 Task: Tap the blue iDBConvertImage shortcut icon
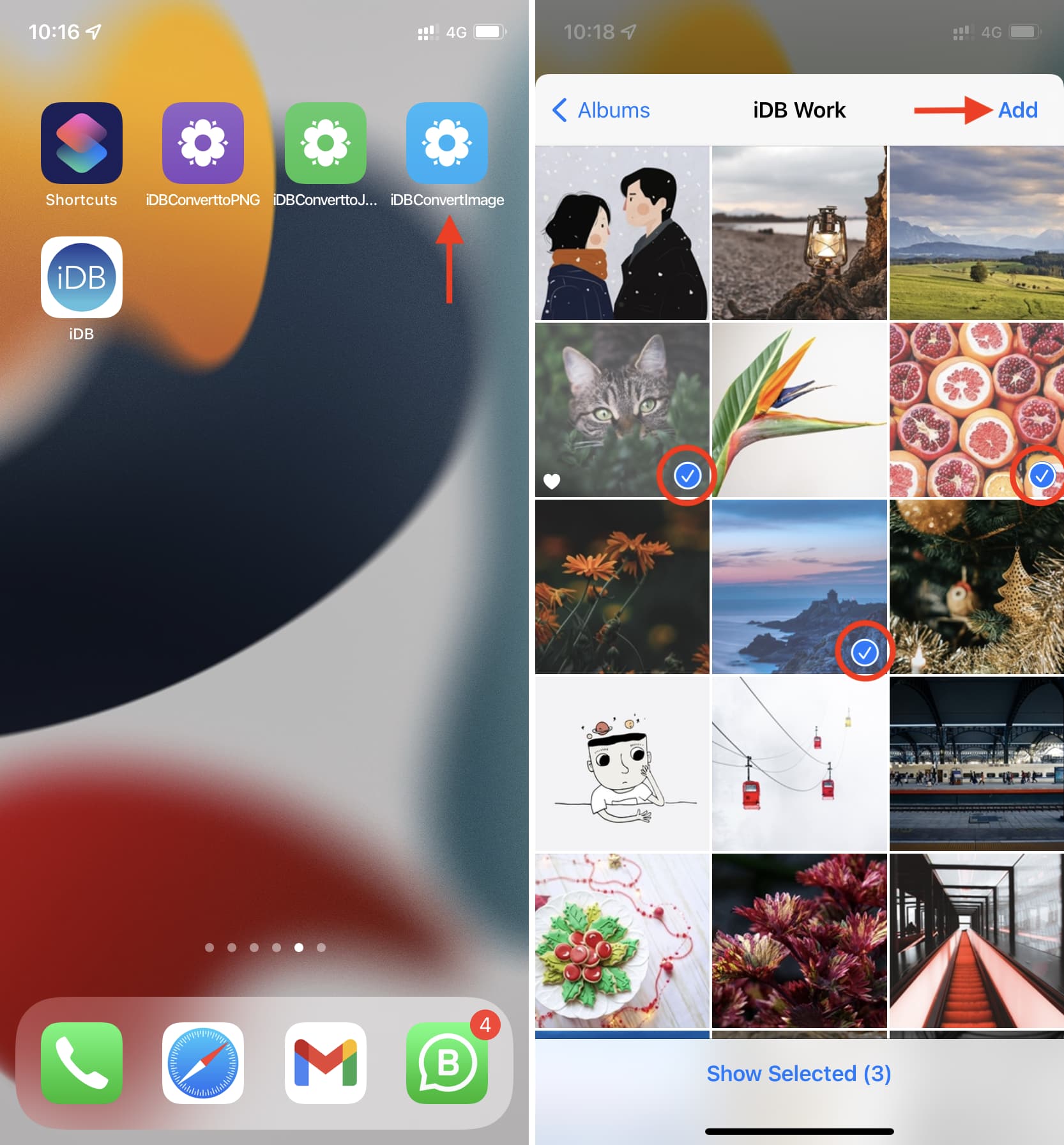click(x=447, y=143)
